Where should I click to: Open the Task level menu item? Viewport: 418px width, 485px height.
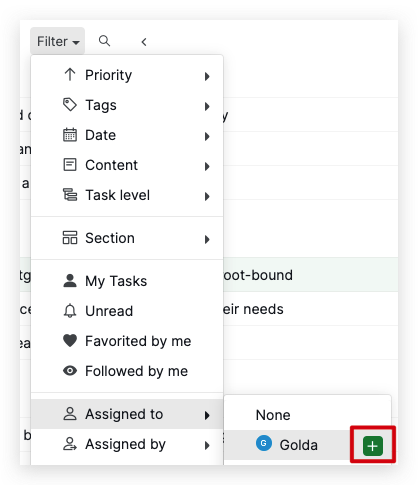pyautogui.click(x=127, y=195)
